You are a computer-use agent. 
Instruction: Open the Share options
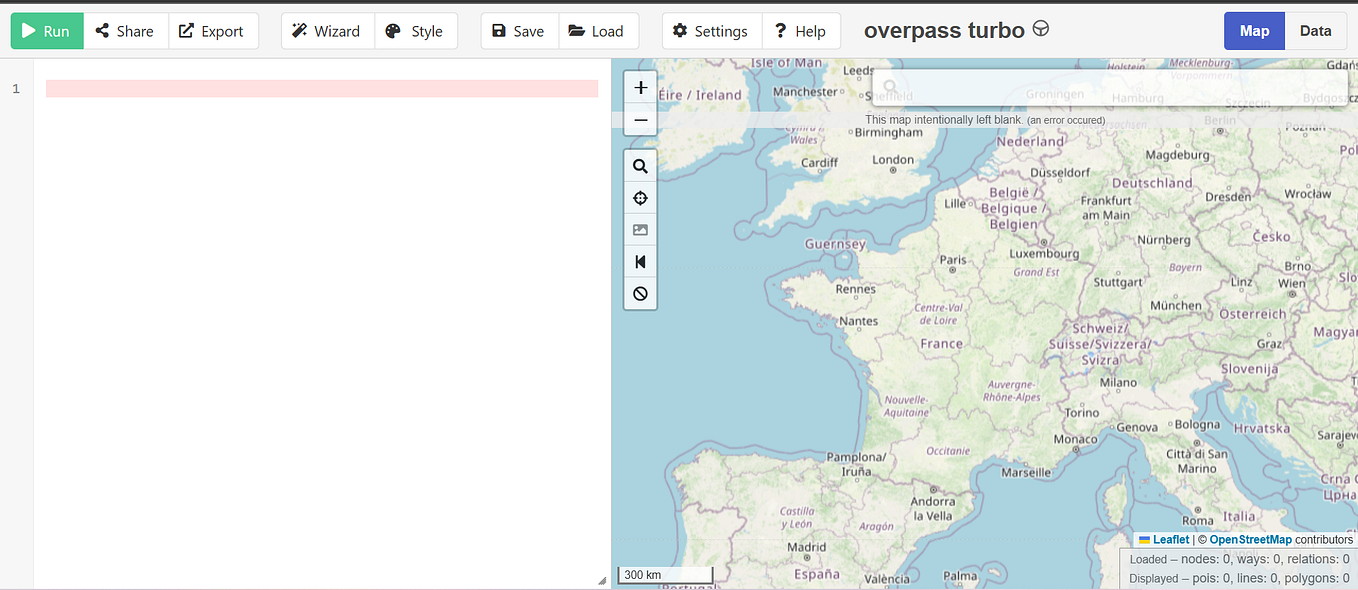[x=125, y=31]
